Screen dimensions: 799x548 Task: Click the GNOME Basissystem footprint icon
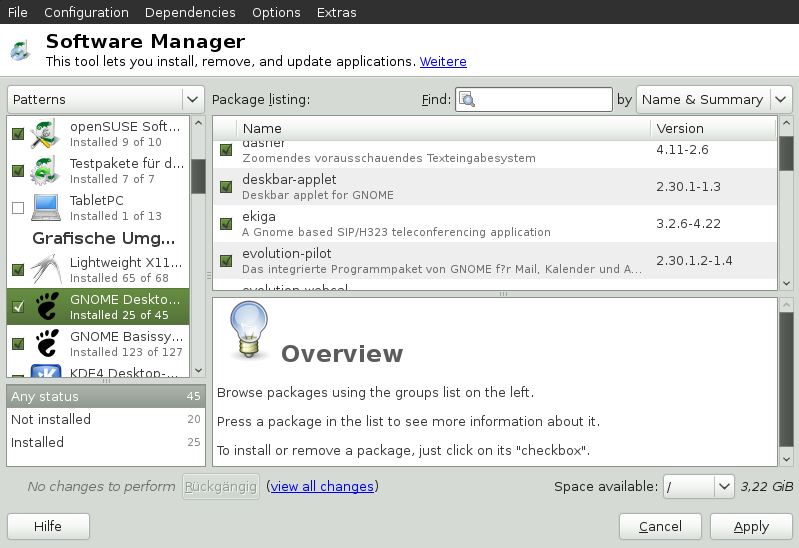click(x=46, y=343)
